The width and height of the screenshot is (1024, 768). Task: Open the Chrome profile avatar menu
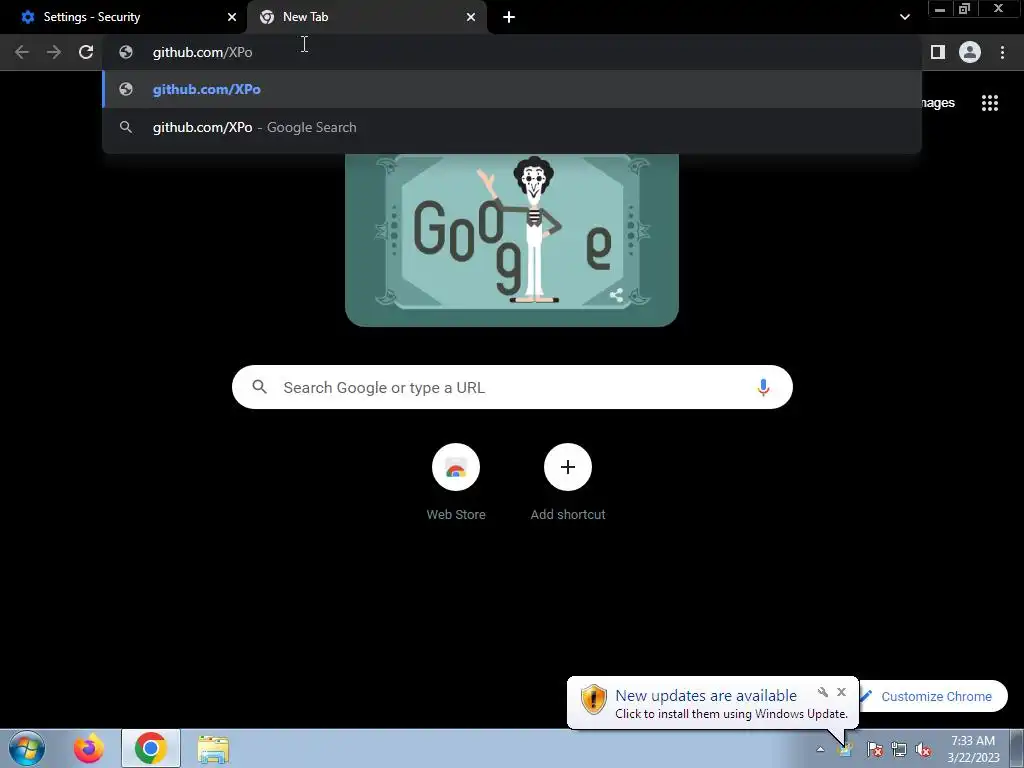(970, 52)
